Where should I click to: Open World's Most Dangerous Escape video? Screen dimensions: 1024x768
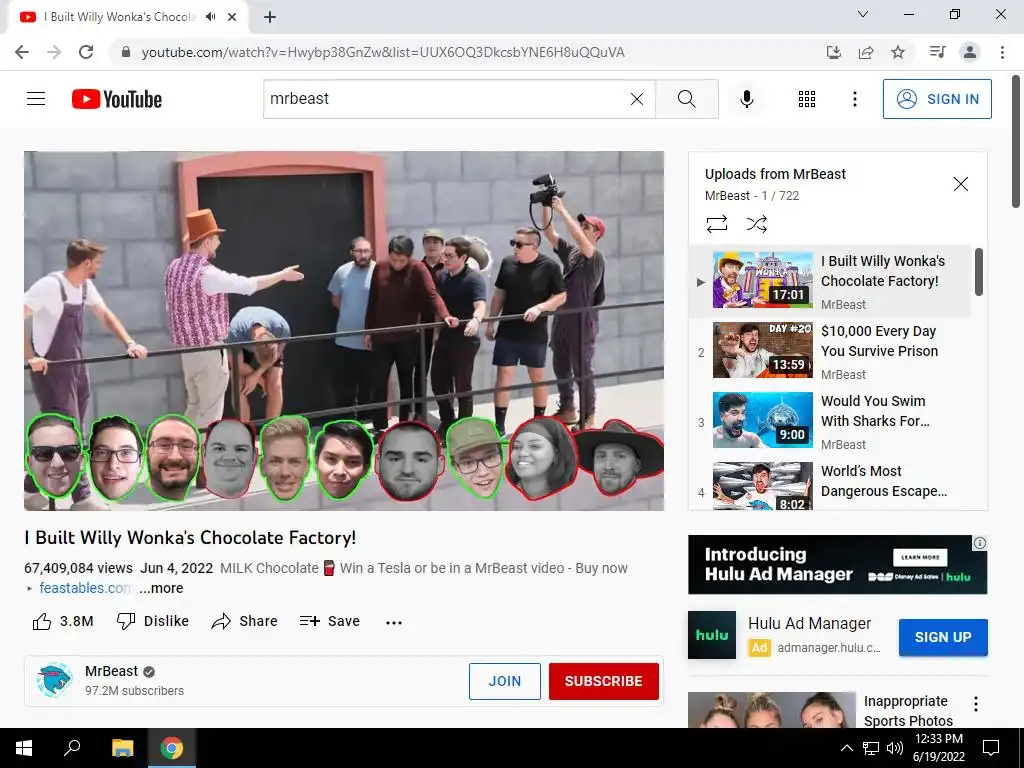pyautogui.click(x=830, y=485)
